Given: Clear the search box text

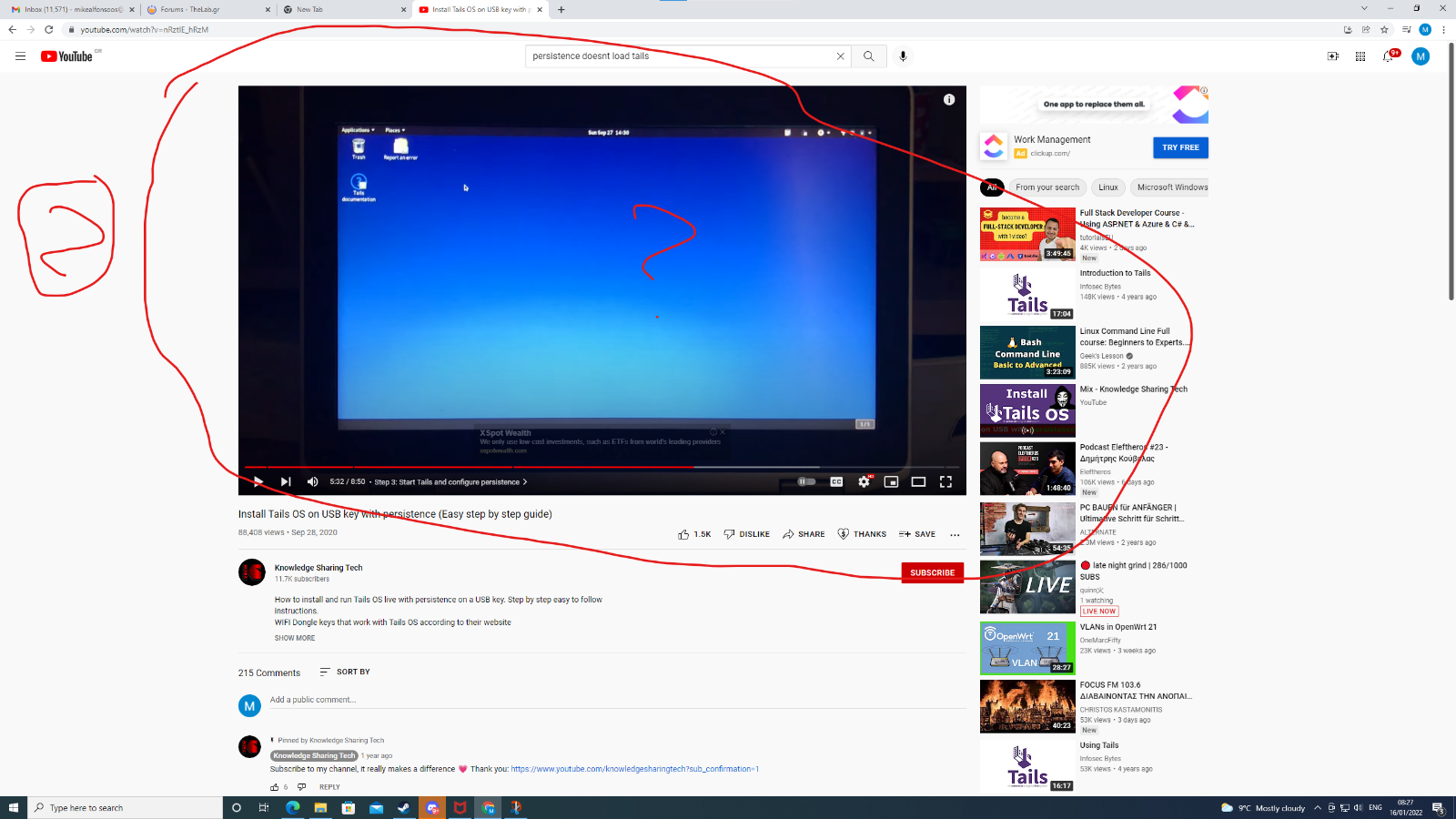Looking at the screenshot, I should pos(840,56).
